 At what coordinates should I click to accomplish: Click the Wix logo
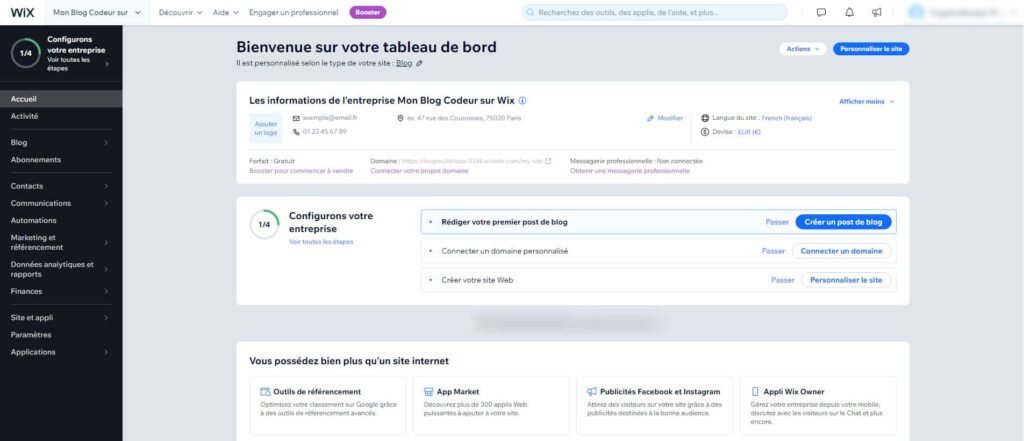click(22, 13)
